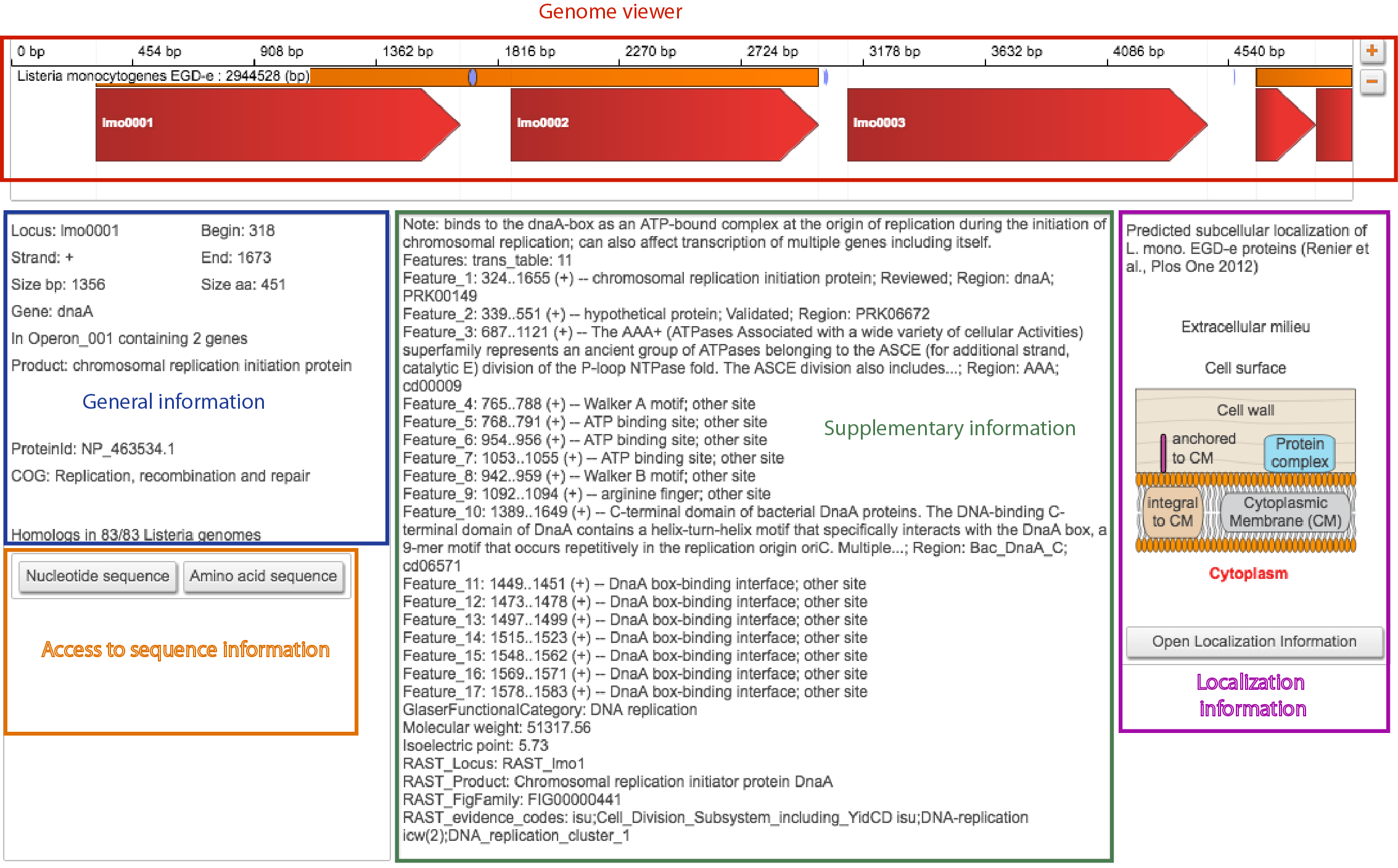Viewport: 1398px width, 868px height.
Task: Click the anchored to CM marker
Action: pyautogui.click(x=1163, y=453)
